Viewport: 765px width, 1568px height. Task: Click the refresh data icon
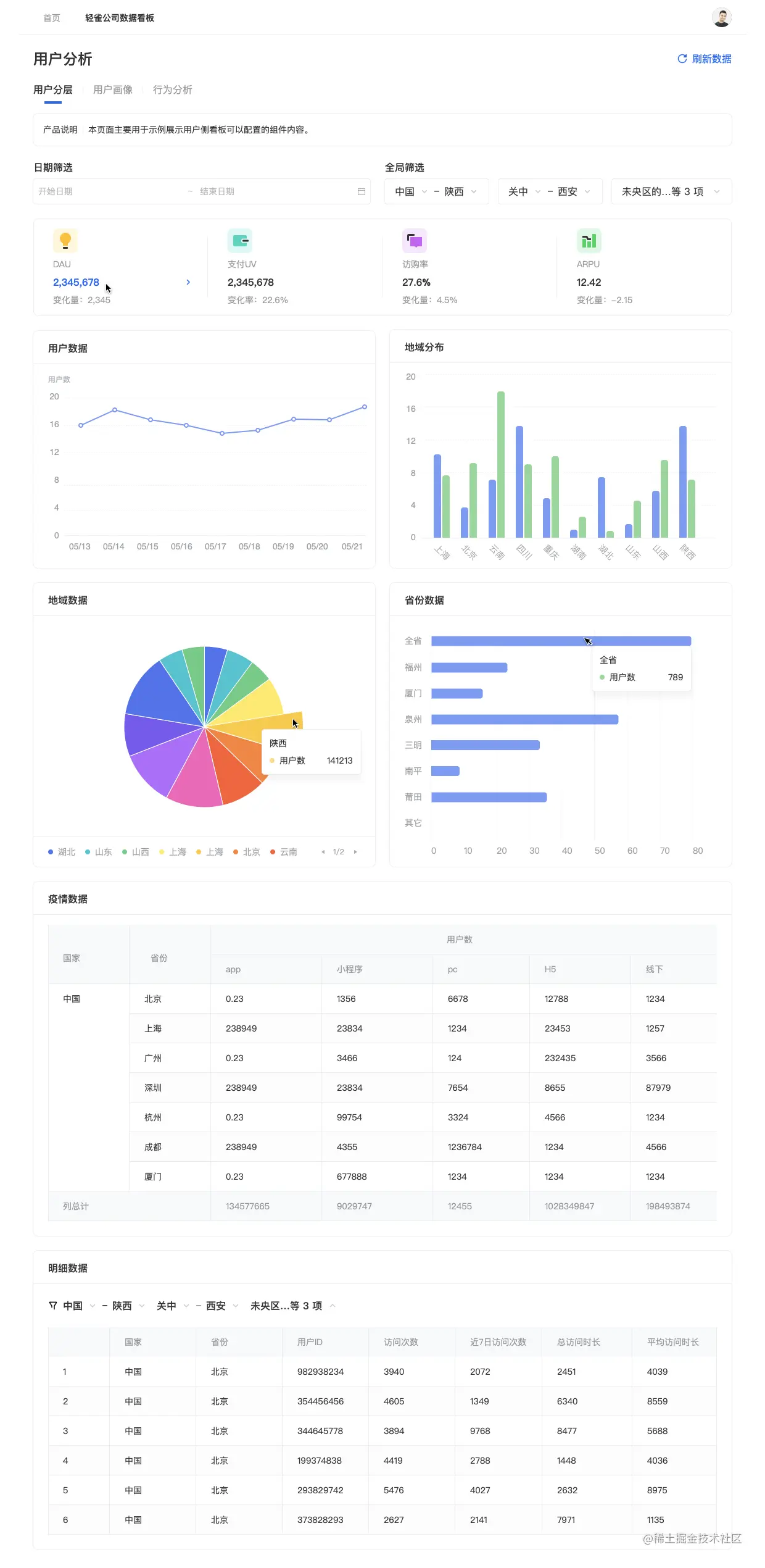pos(682,59)
